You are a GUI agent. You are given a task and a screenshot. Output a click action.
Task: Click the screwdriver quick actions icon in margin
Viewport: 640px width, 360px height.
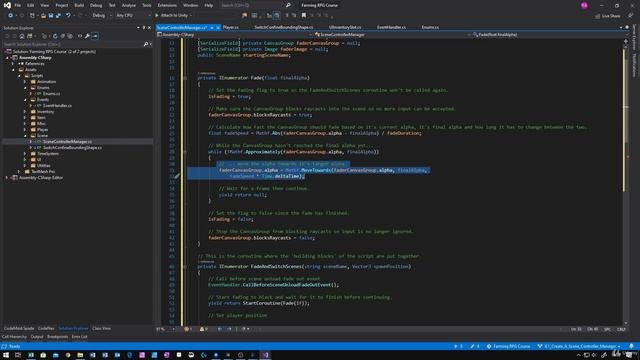(177, 176)
